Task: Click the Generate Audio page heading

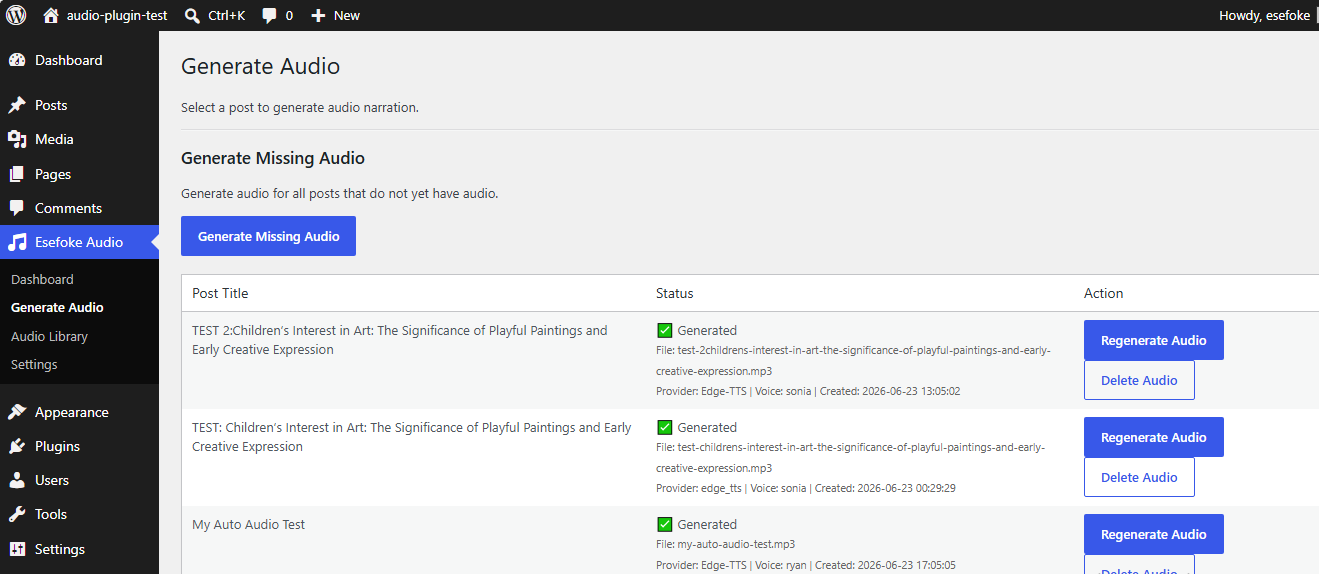Action: click(260, 66)
